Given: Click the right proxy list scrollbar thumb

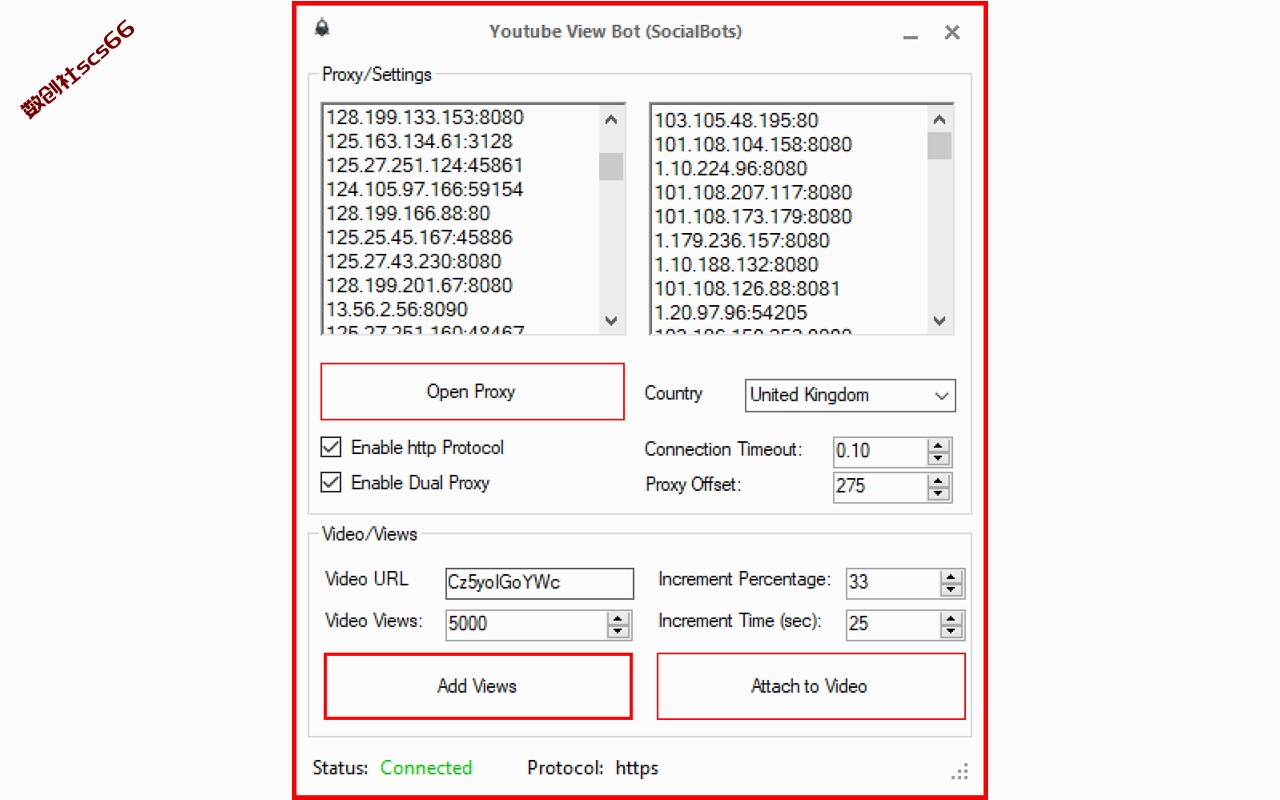Looking at the screenshot, I should pyautogui.click(x=939, y=146).
